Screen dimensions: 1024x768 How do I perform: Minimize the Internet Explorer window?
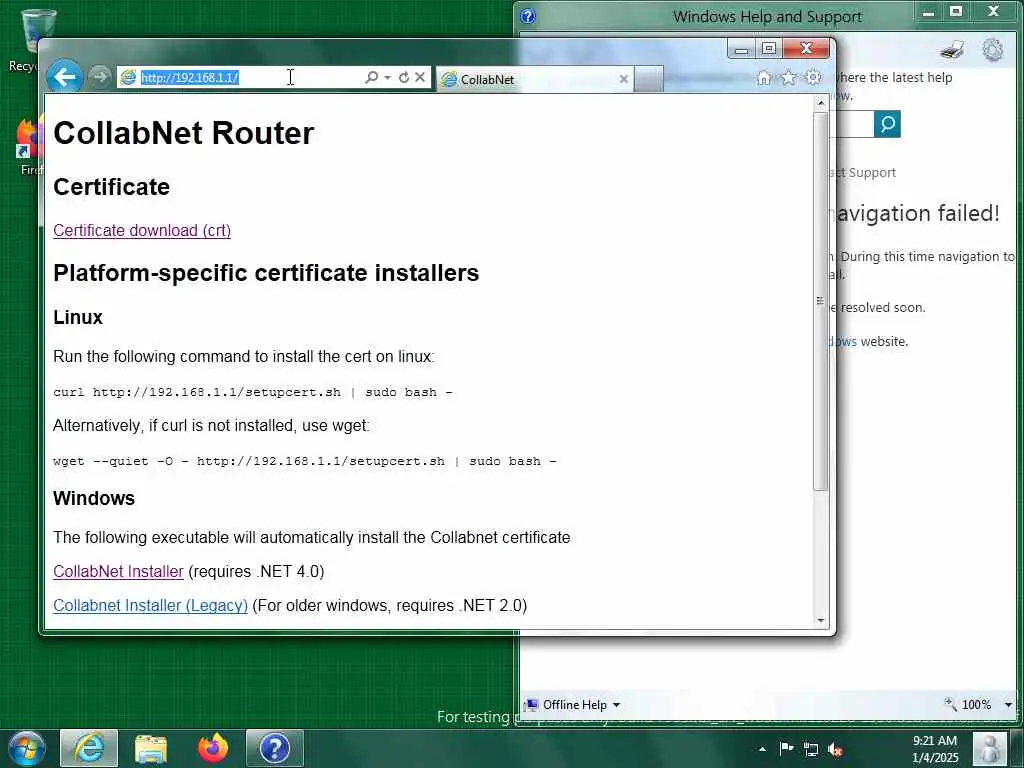pyautogui.click(x=741, y=49)
